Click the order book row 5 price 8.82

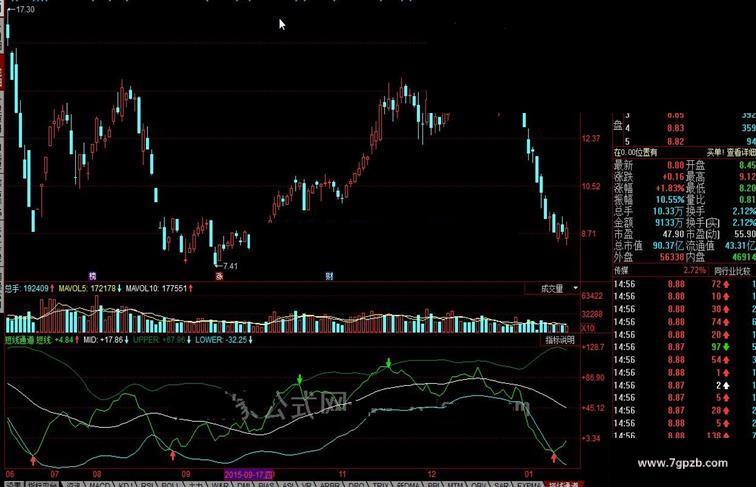pos(675,142)
